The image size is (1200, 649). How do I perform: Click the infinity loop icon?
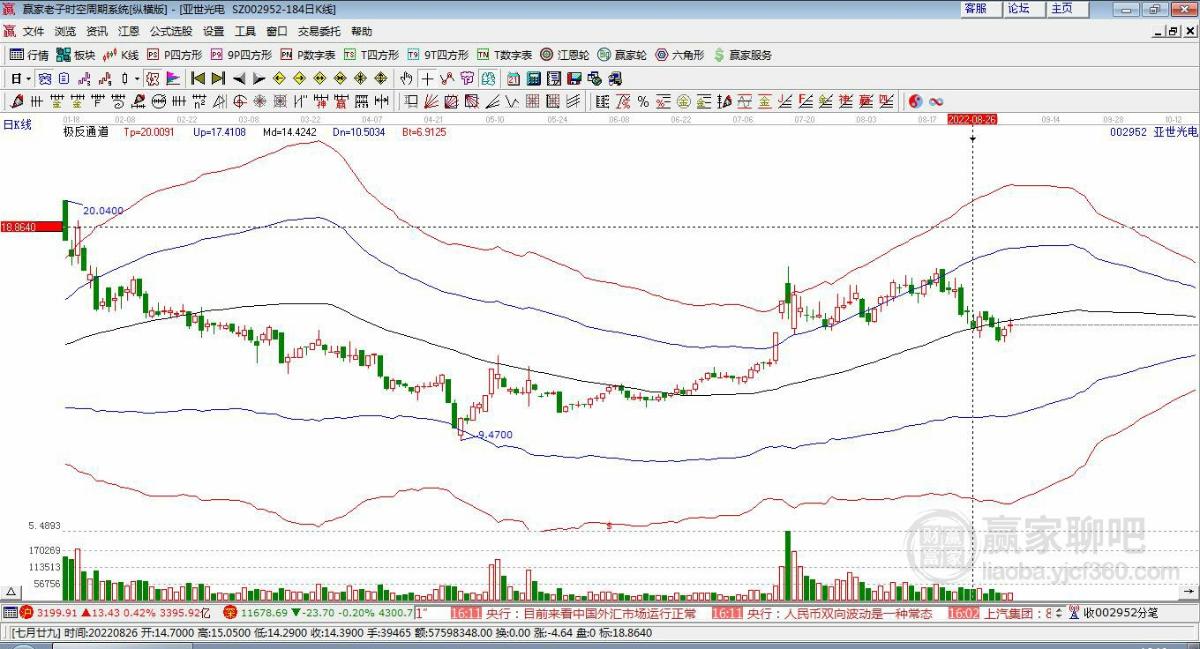pyautogui.click(x=936, y=101)
